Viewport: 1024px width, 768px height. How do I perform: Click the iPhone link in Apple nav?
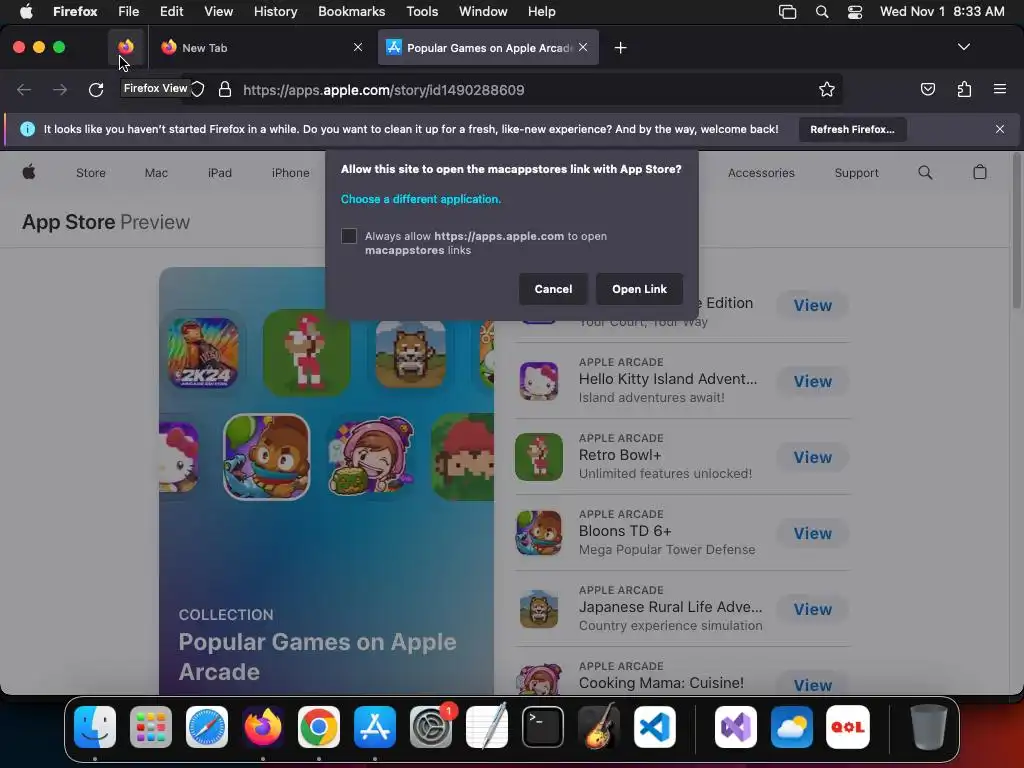(291, 173)
